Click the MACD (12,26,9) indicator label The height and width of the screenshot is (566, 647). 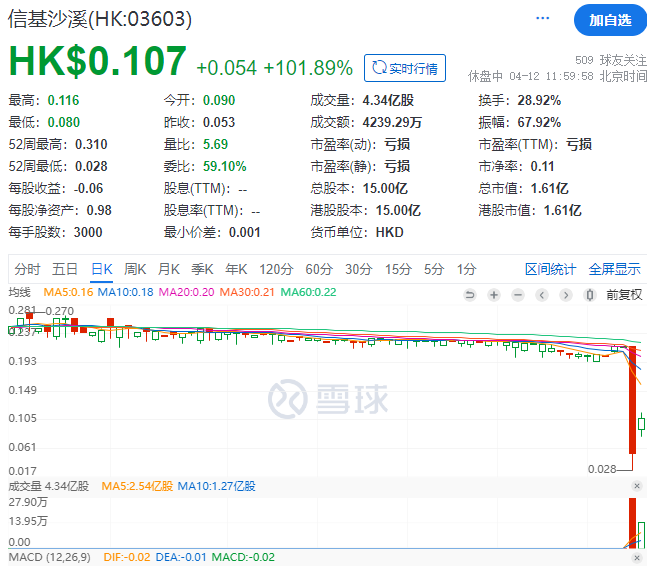coord(50,557)
